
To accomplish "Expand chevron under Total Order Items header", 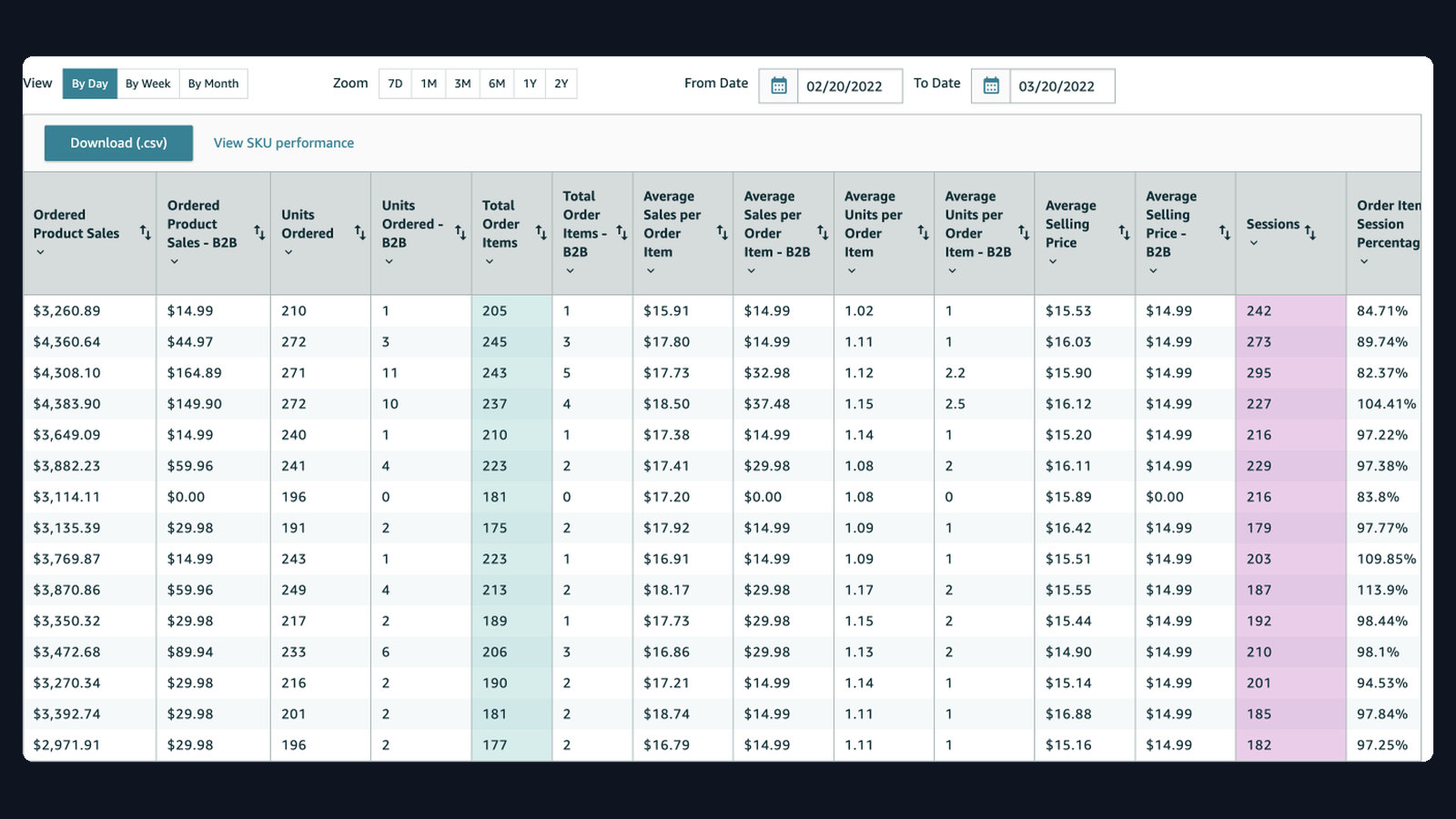I will (490, 261).
